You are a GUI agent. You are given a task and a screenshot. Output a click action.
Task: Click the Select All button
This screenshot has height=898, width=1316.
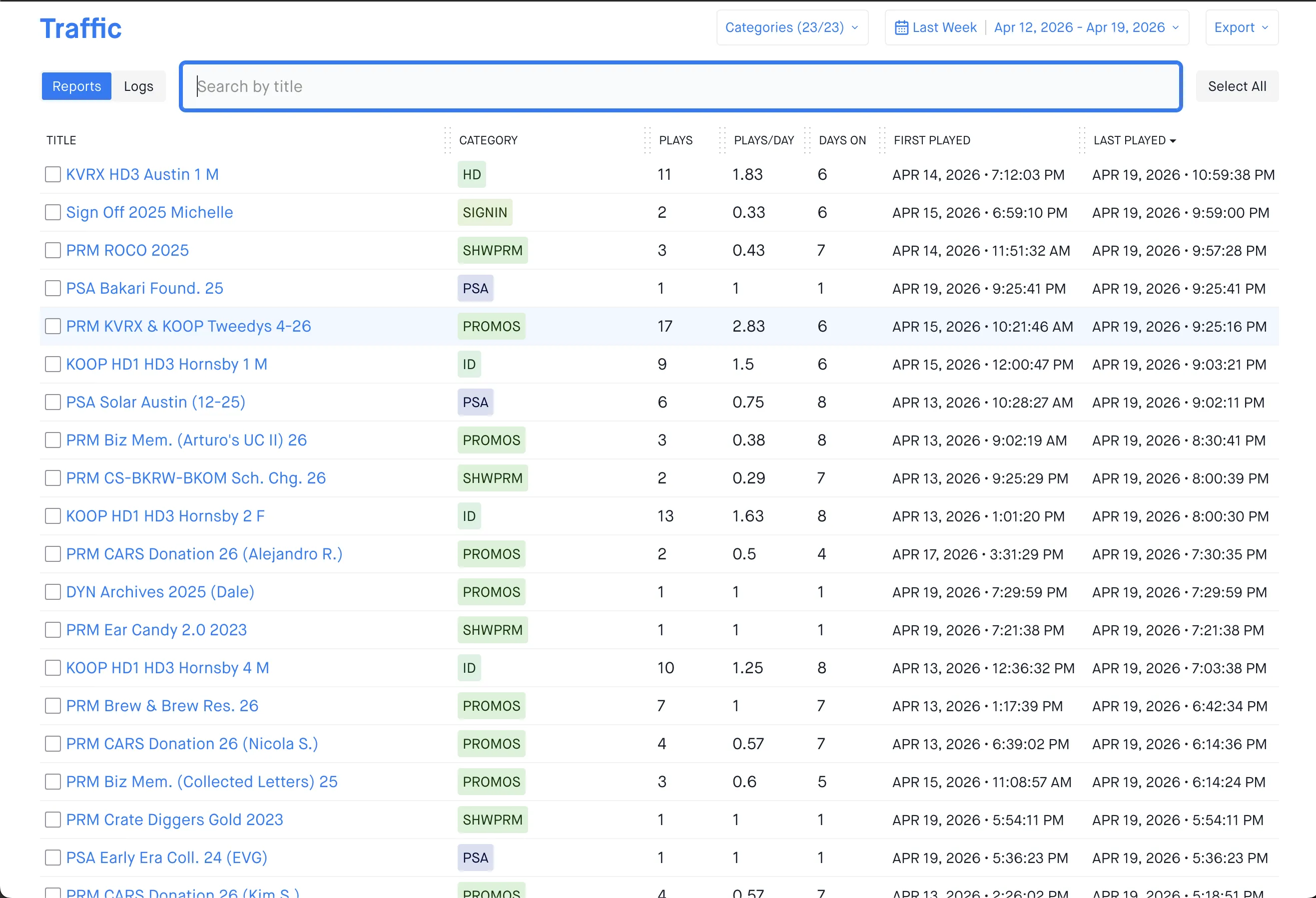click(1237, 86)
